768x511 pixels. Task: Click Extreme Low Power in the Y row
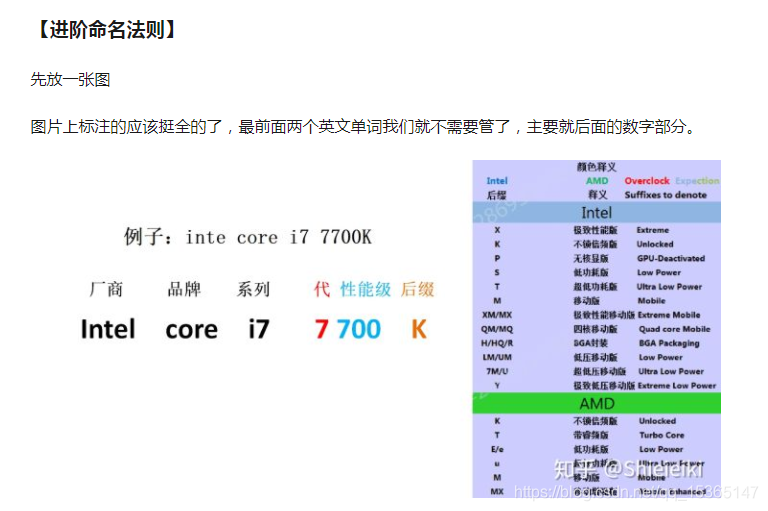pyautogui.click(x=676, y=386)
